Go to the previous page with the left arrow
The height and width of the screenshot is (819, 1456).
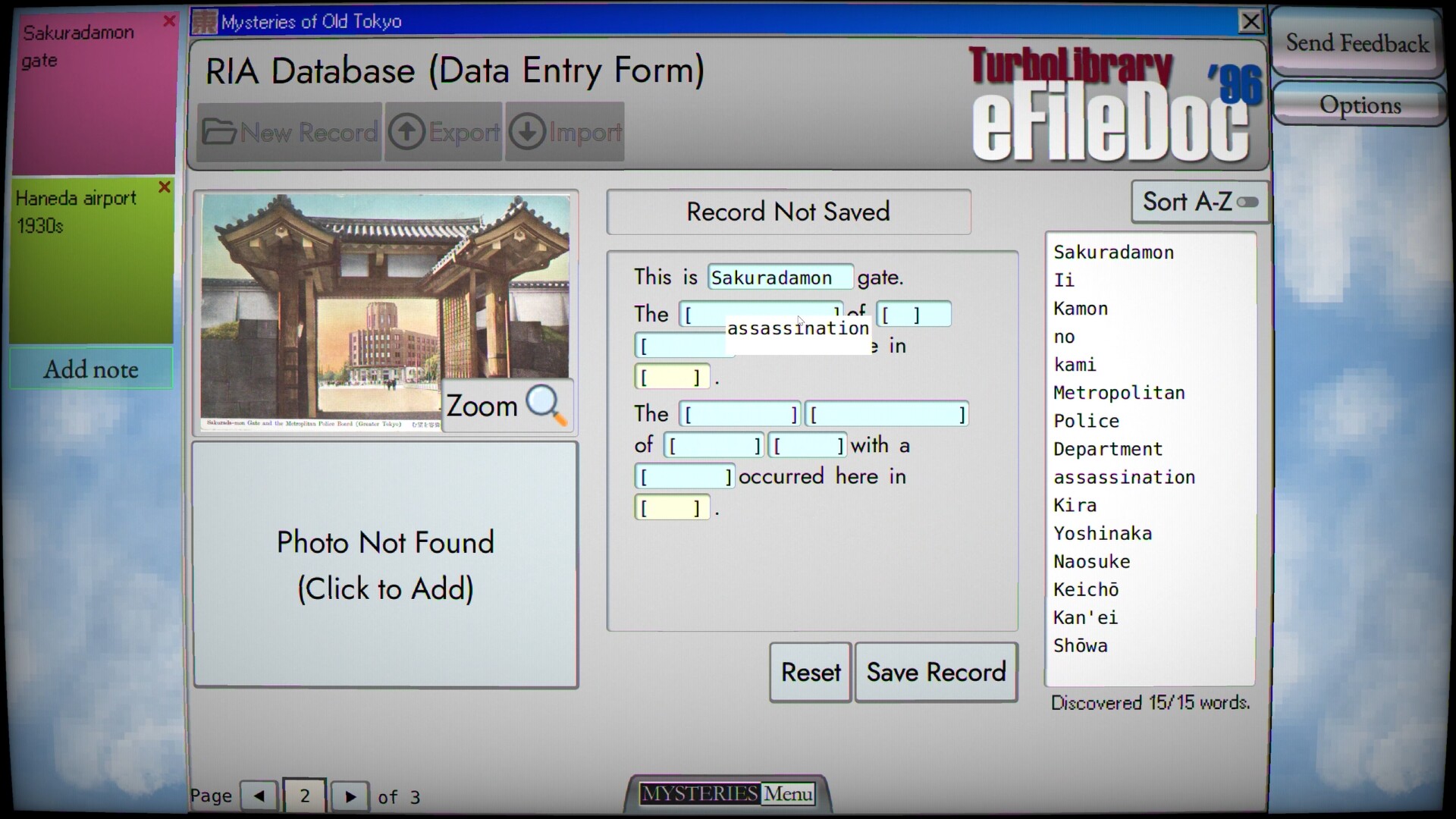click(258, 795)
